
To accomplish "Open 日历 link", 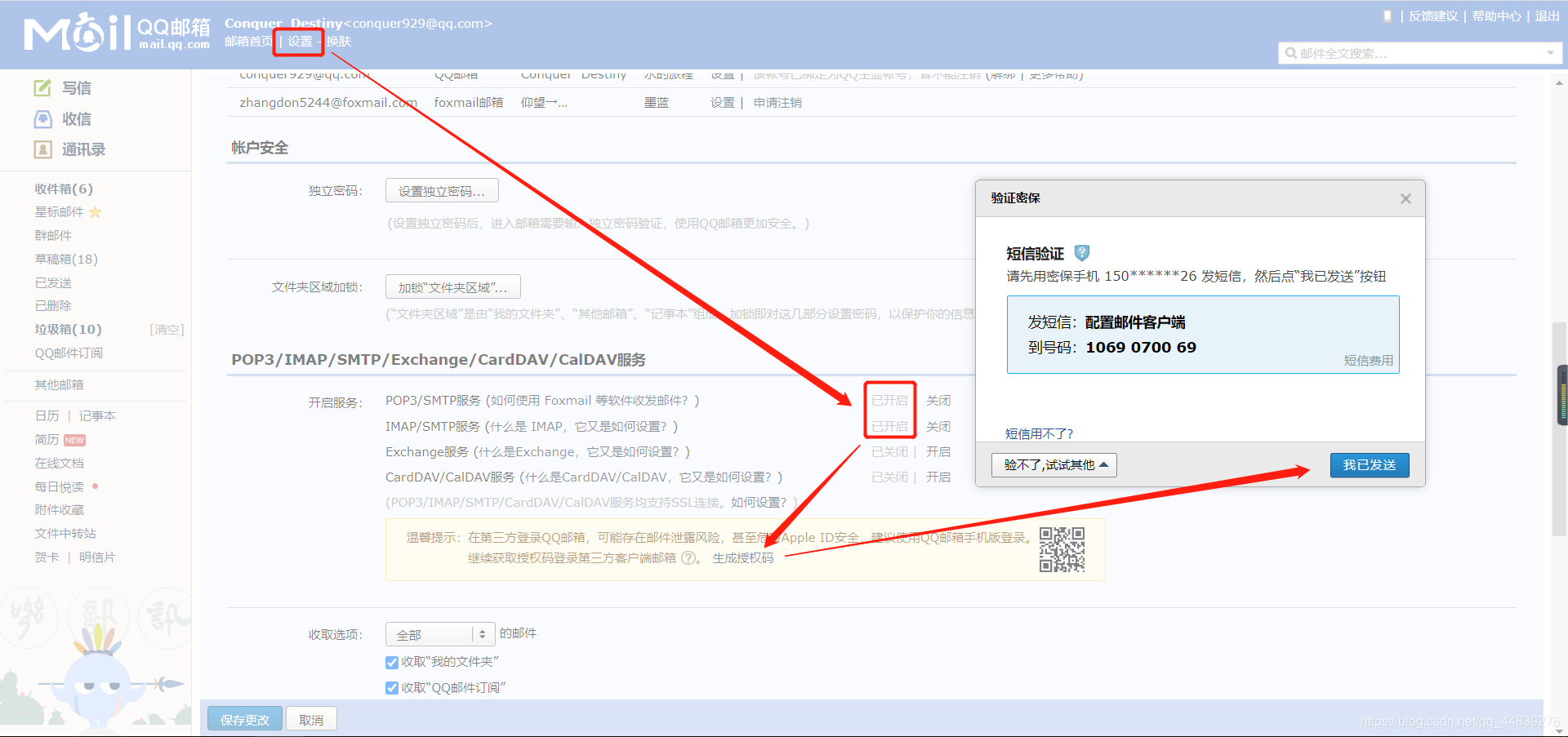I will pyautogui.click(x=47, y=416).
